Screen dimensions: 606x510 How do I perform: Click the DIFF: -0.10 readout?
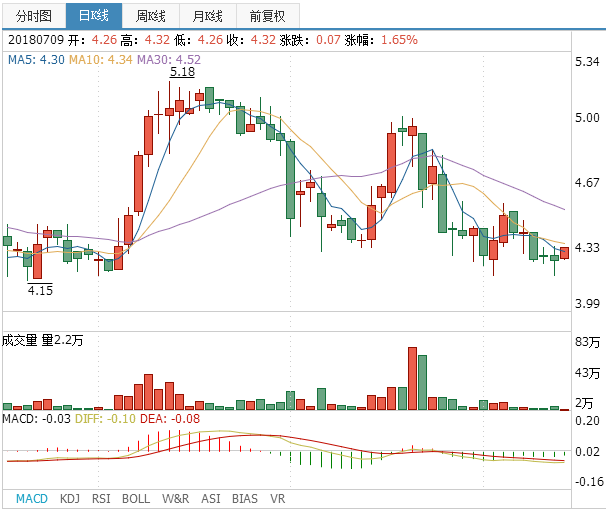pos(105,419)
